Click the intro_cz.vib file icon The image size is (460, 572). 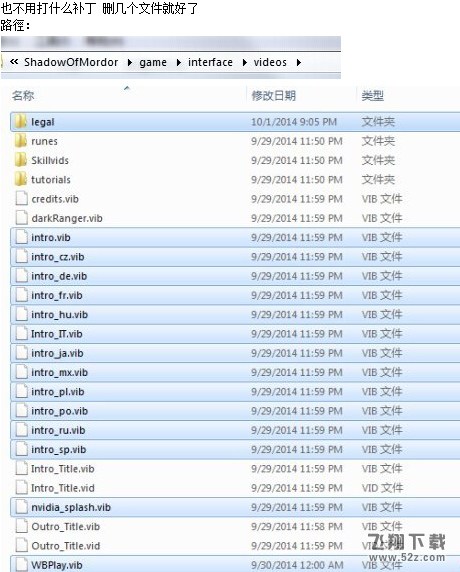click(22, 256)
